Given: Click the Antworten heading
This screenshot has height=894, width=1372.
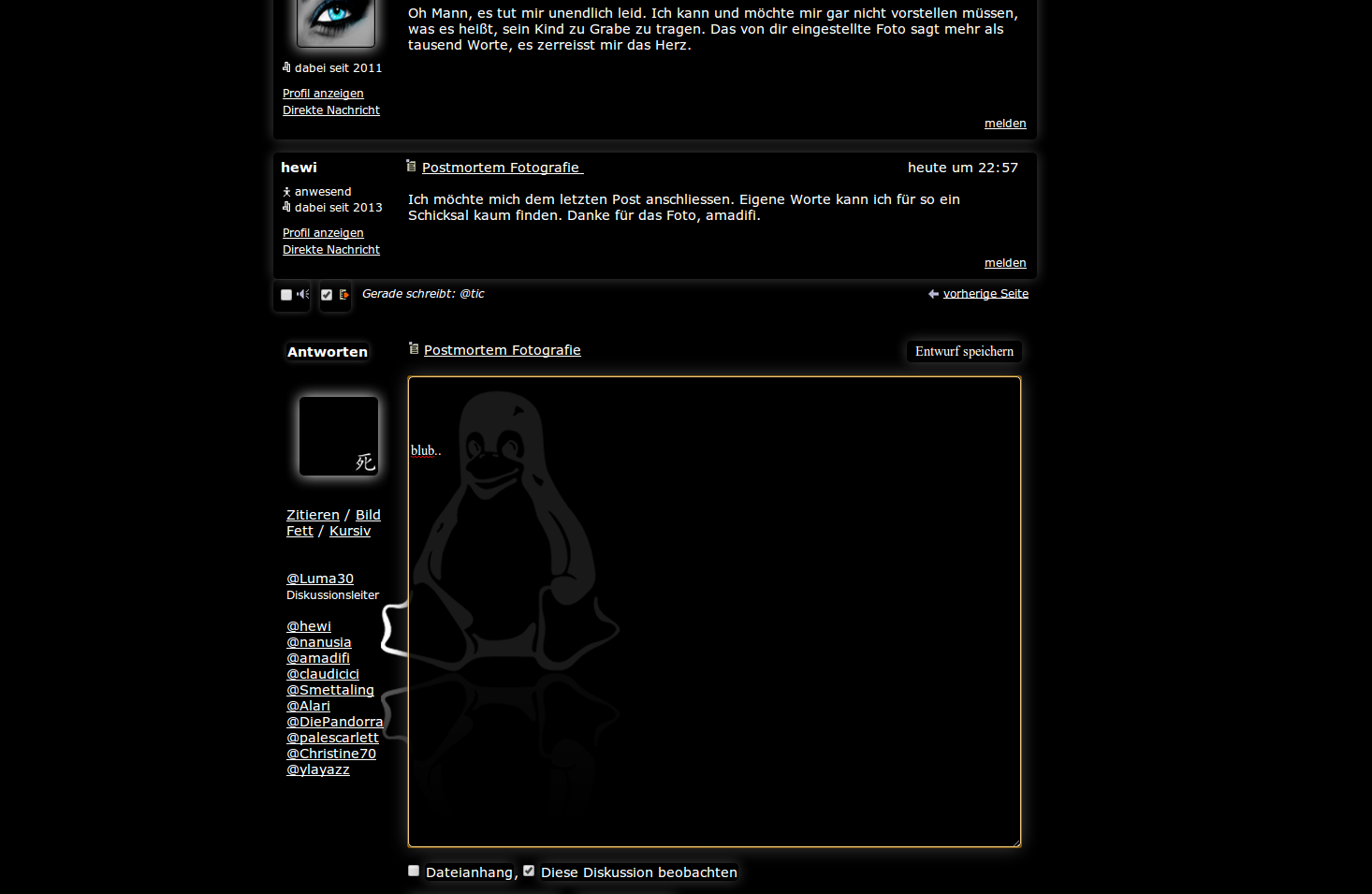Looking at the screenshot, I should 328,352.
